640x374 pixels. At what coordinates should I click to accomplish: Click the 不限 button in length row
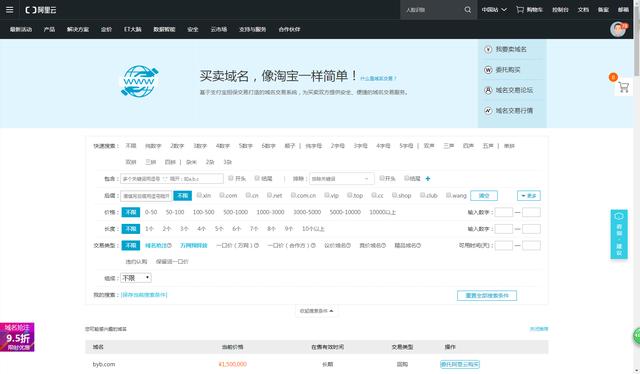click(131, 229)
